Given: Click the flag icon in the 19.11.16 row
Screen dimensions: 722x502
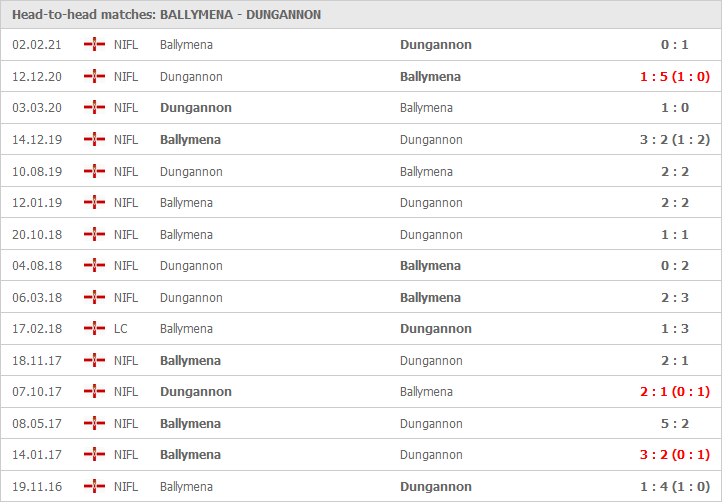Looking at the screenshot, I should click(95, 487).
